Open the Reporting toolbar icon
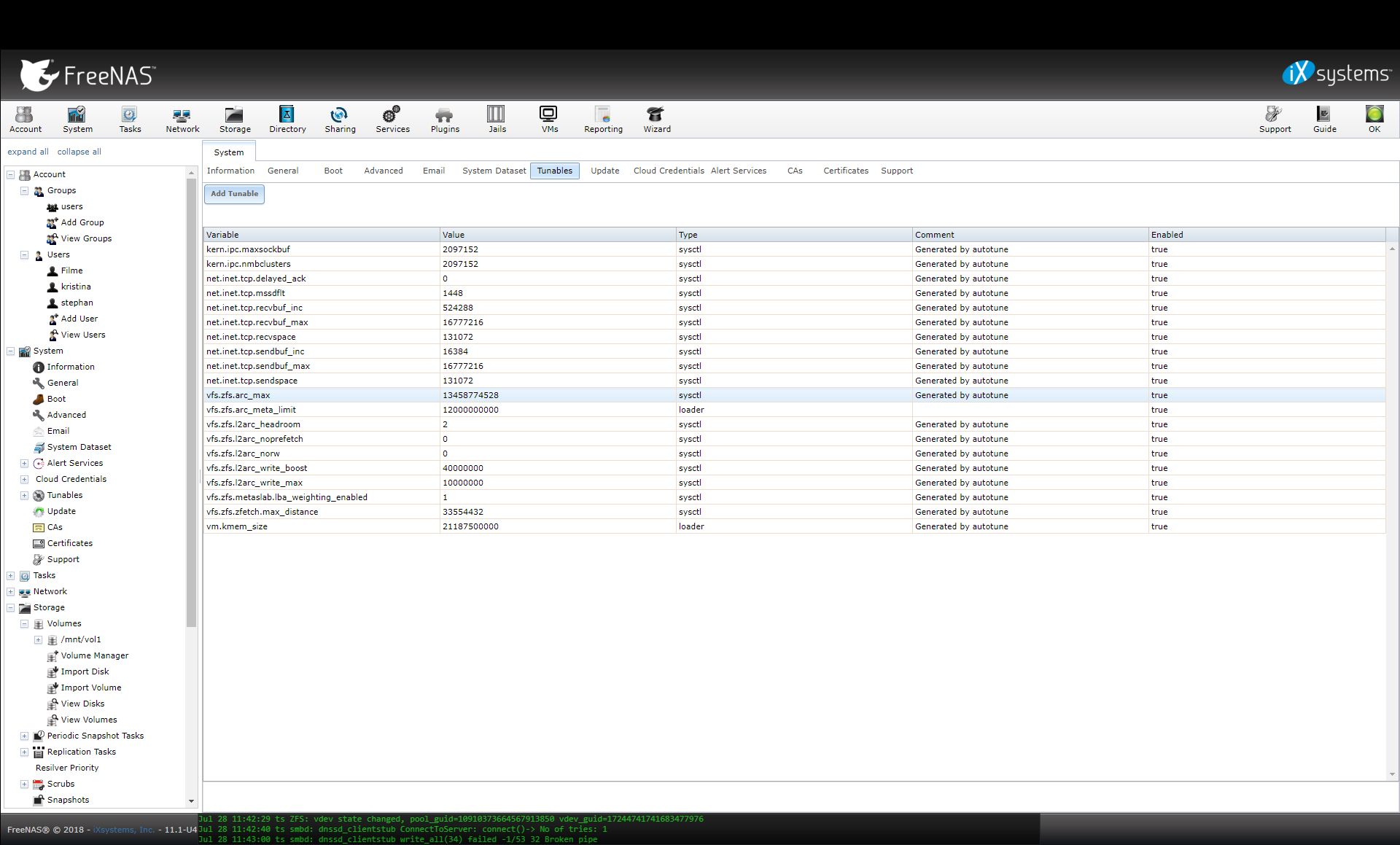This screenshot has width=1400, height=845. click(603, 120)
